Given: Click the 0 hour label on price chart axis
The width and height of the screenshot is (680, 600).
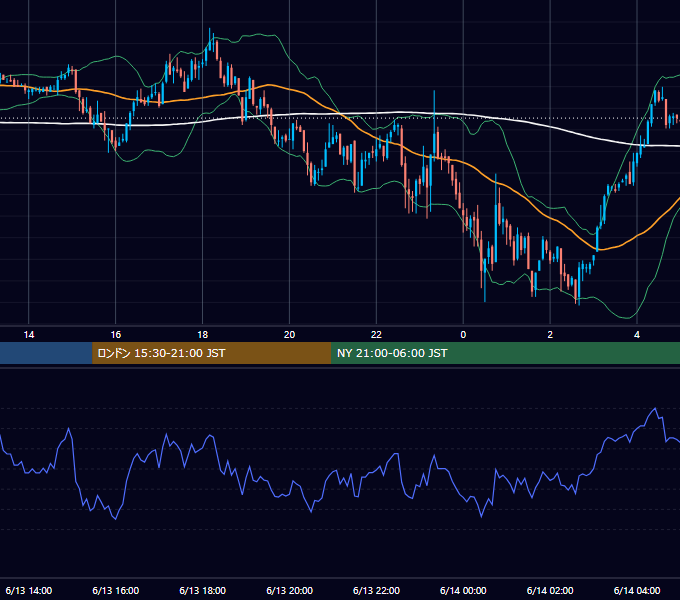Looking at the screenshot, I should 463,335.
